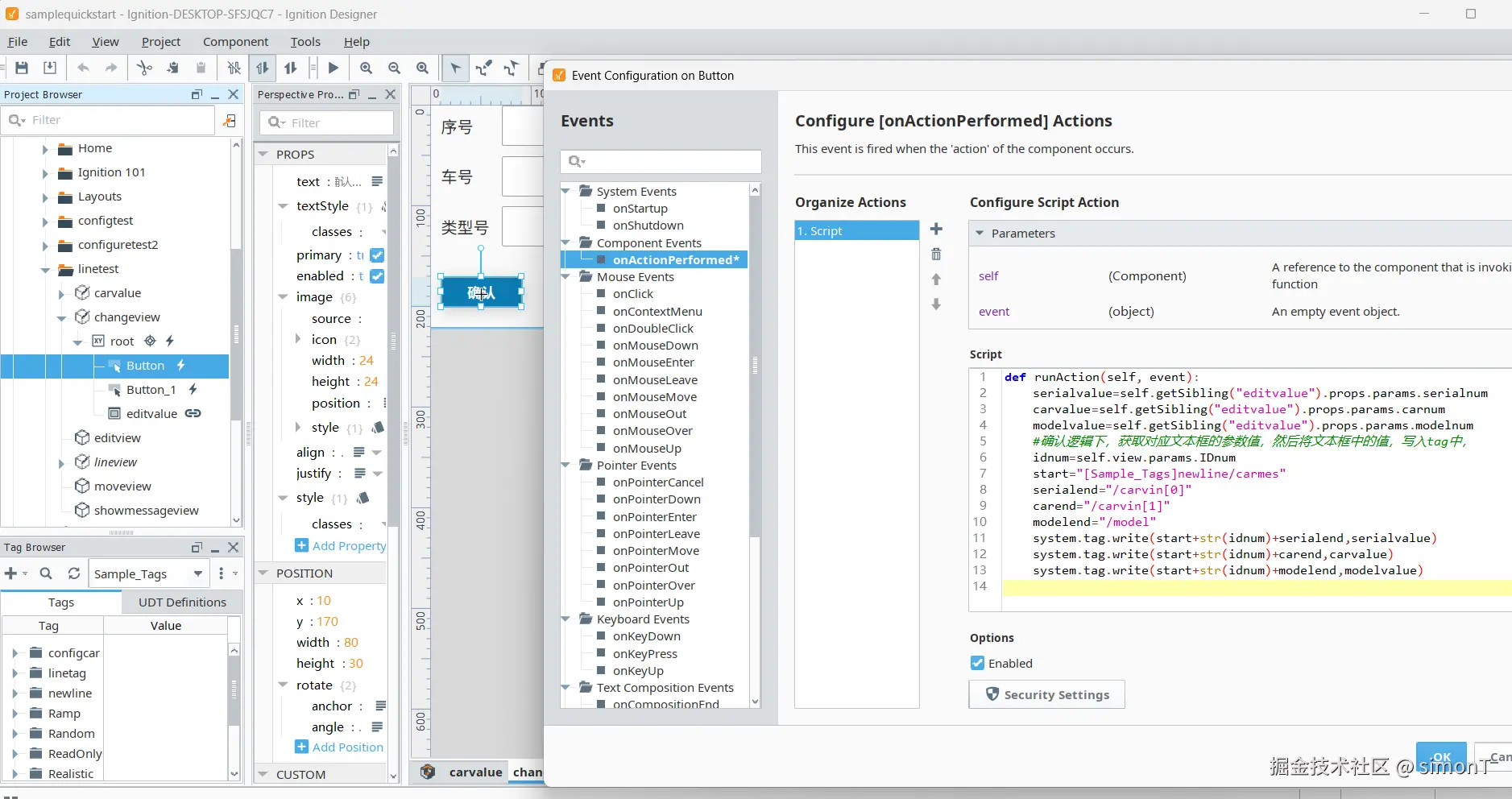Switch to the UDT Definitions tab
Screen dimensions: 1512x799
point(182,602)
